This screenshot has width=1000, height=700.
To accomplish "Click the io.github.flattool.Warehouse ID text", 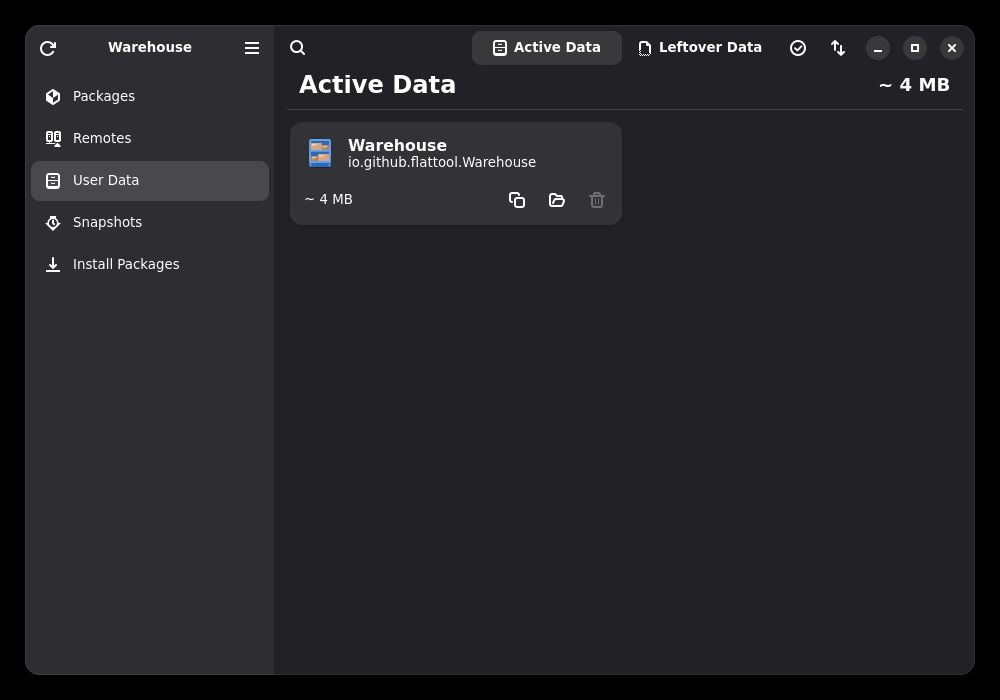I will point(441,163).
